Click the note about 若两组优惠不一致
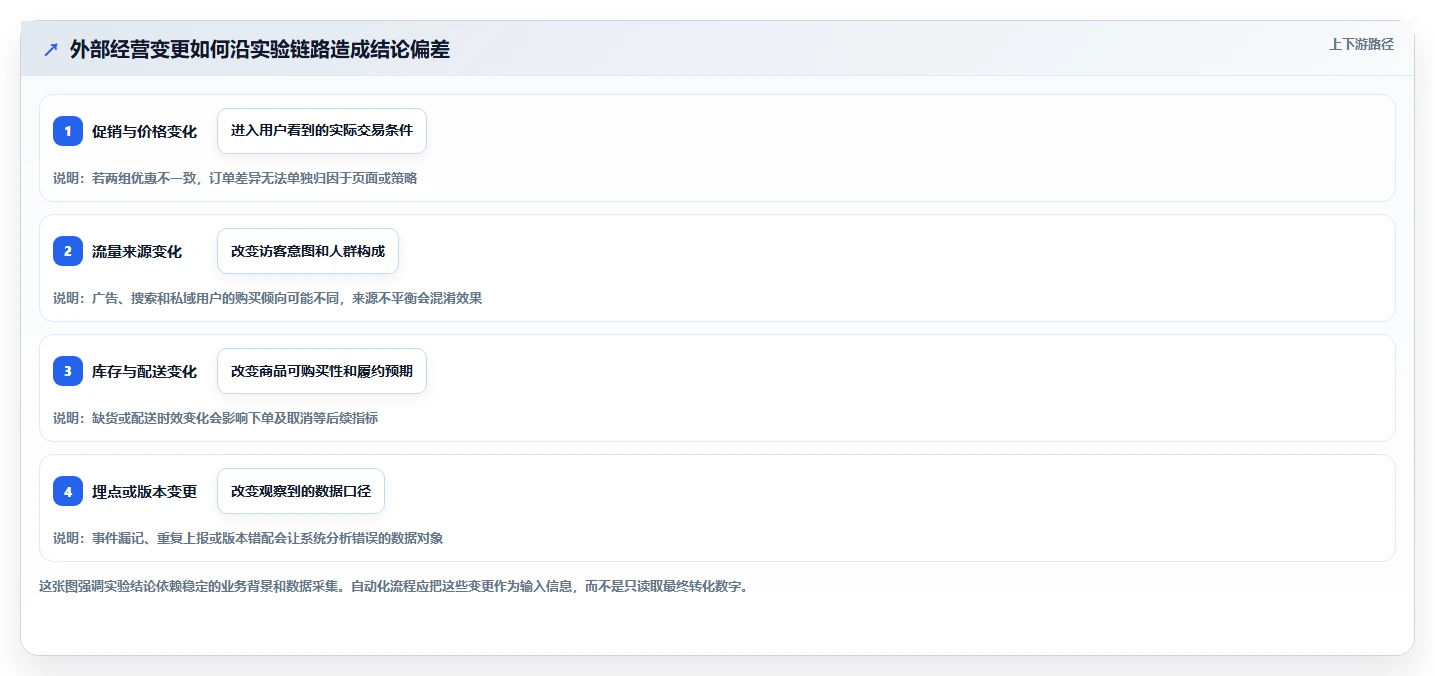The image size is (1435, 676). click(235, 178)
